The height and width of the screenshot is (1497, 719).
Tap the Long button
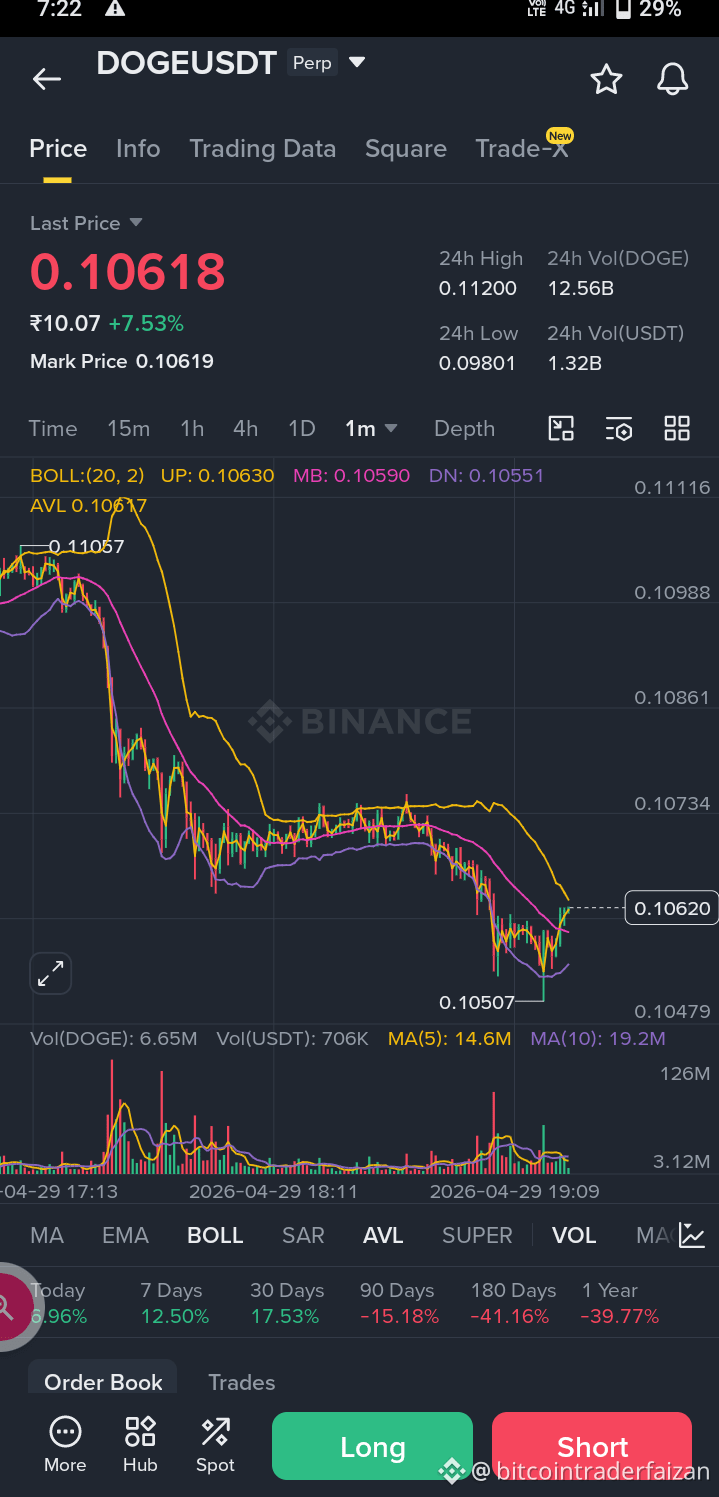click(x=372, y=1446)
